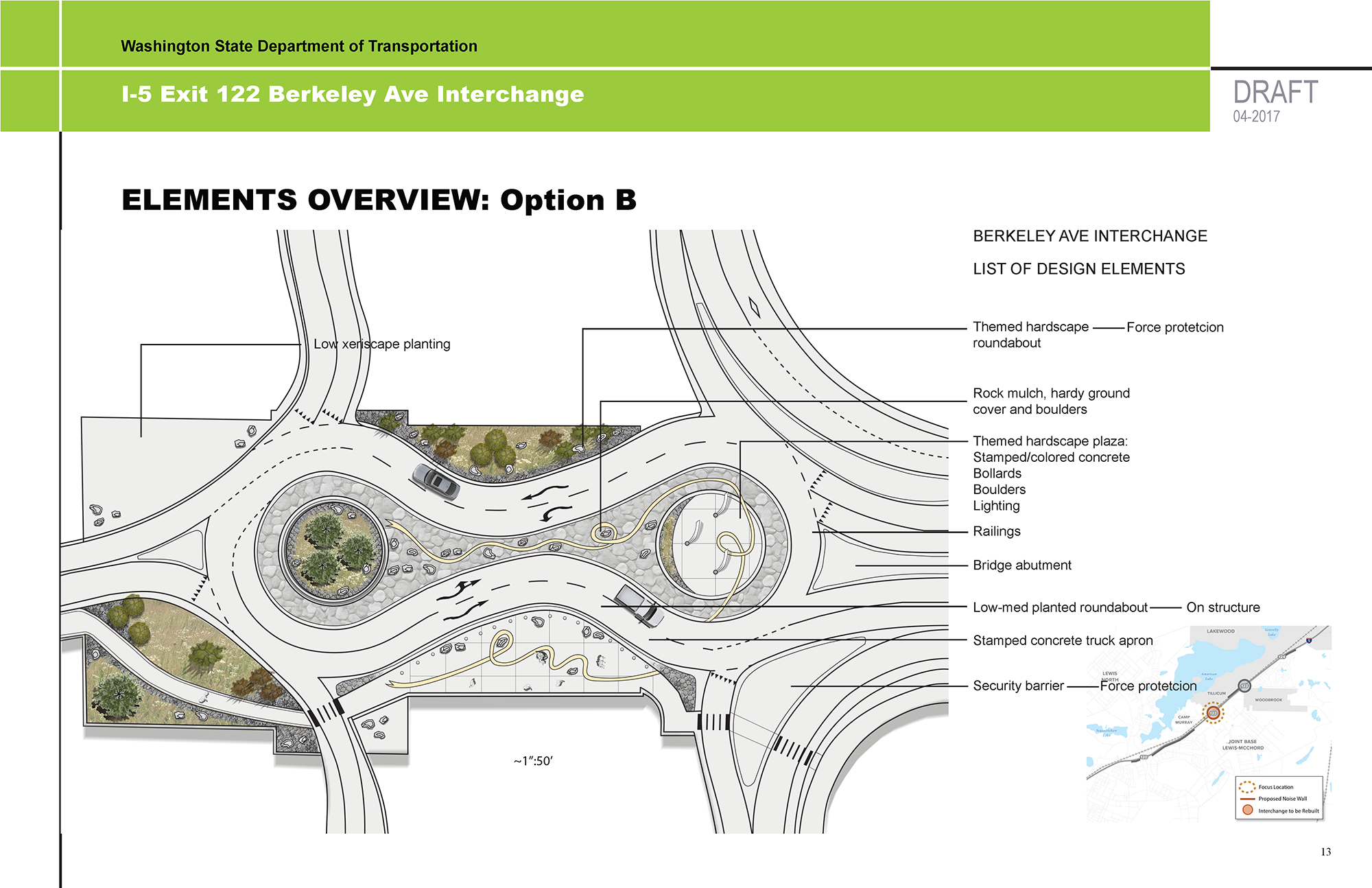Click 'LIST OF DESIGN ELEMENTS' text

[x=1078, y=269]
